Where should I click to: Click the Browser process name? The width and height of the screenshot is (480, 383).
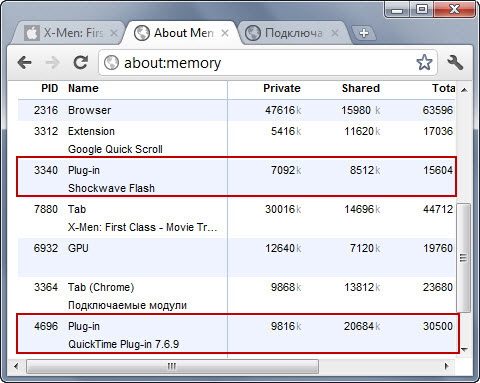(90, 110)
